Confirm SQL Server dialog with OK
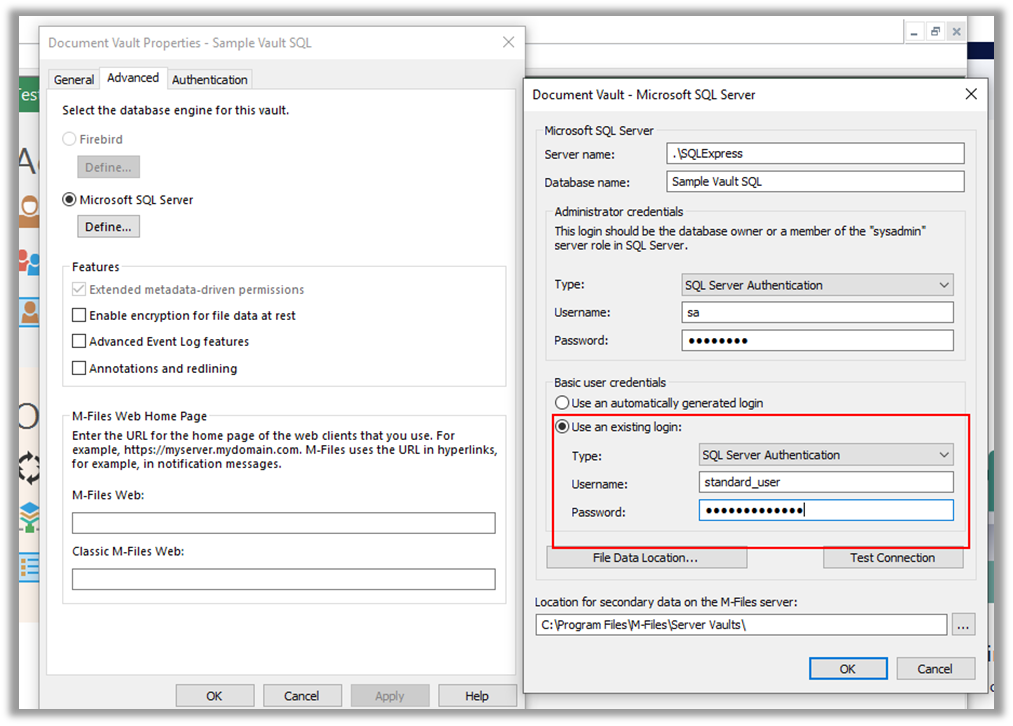1013x726 pixels. (848, 669)
